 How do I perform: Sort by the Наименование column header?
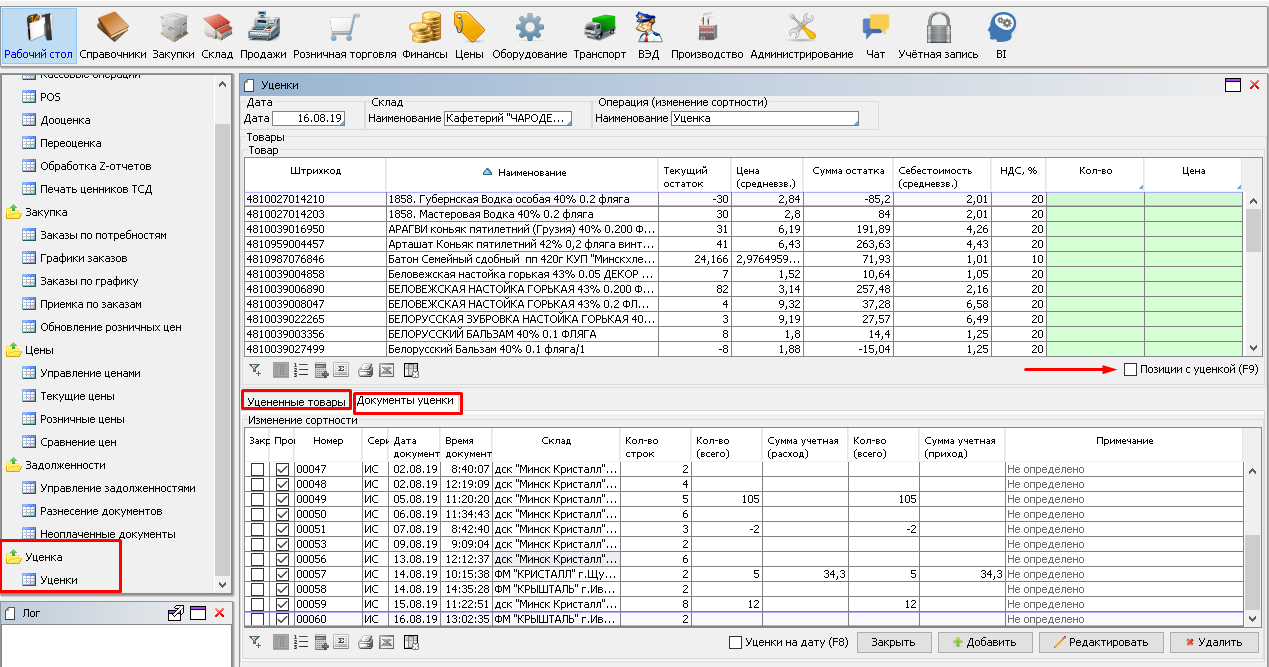click(531, 172)
